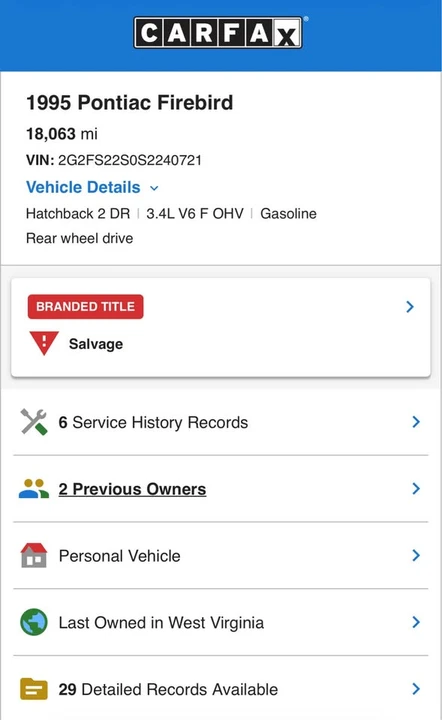Viewport: 442px width, 720px height.
Task: Click the globe icon for last owned location
Action: pos(34,622)
